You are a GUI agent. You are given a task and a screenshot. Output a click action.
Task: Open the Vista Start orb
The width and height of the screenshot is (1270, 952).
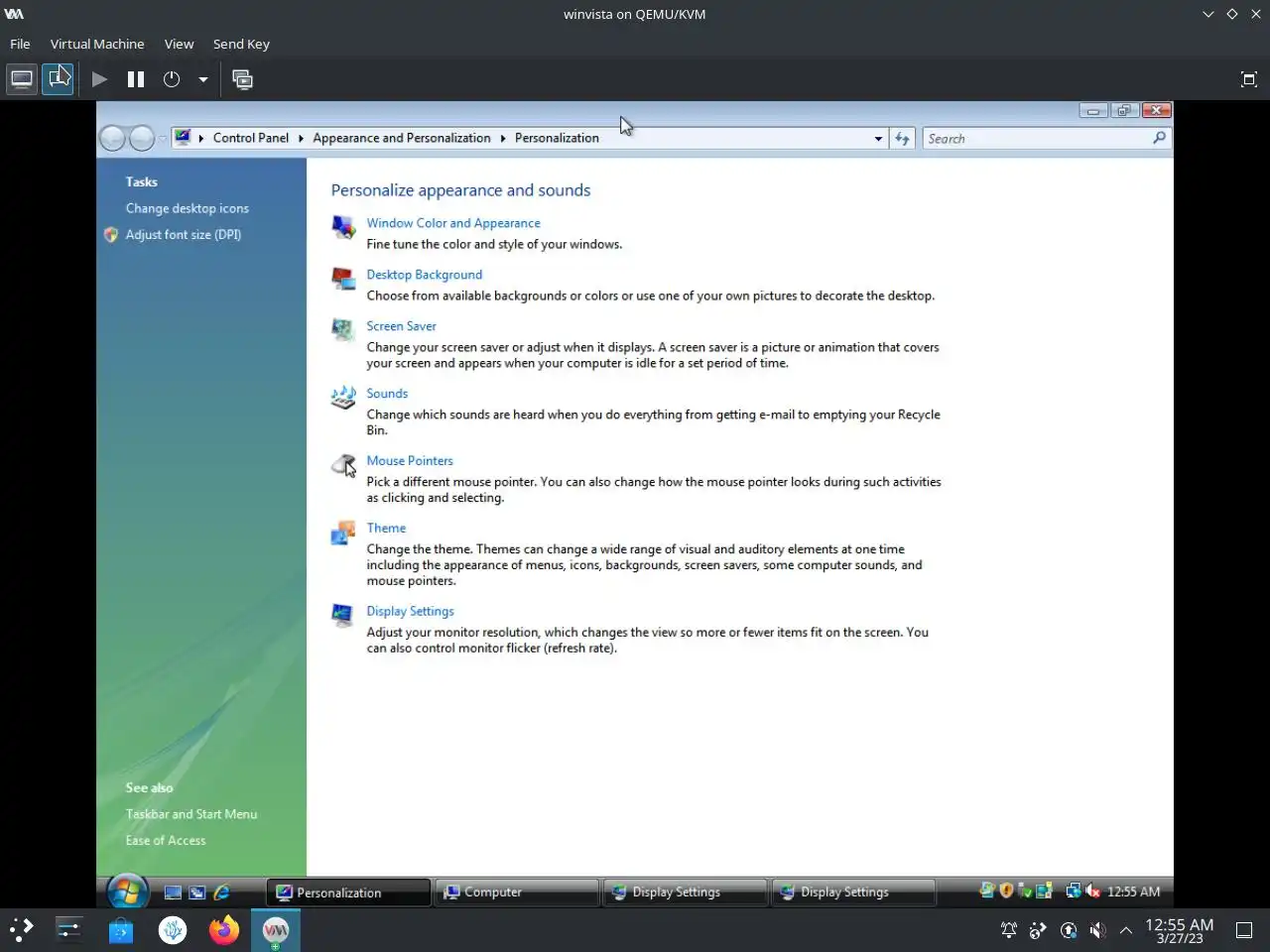click(128, 892)
